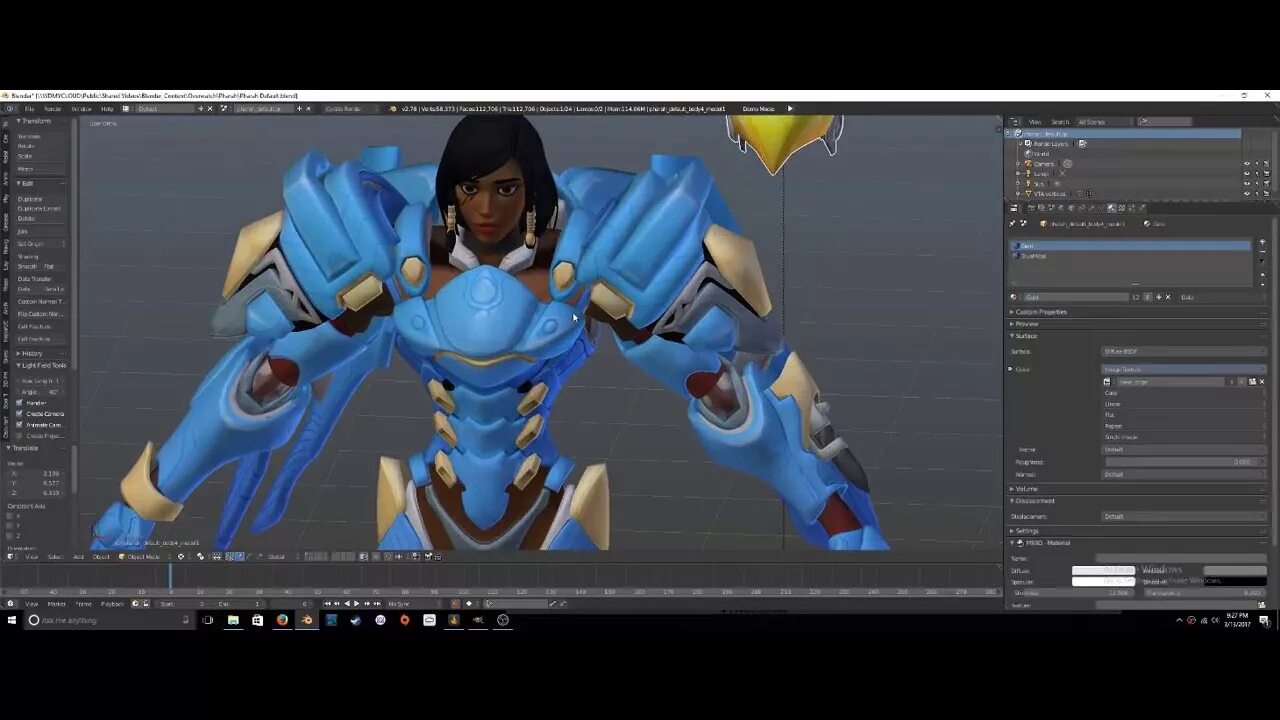Toggle the Handler checkbox

[x=19, y=403]
